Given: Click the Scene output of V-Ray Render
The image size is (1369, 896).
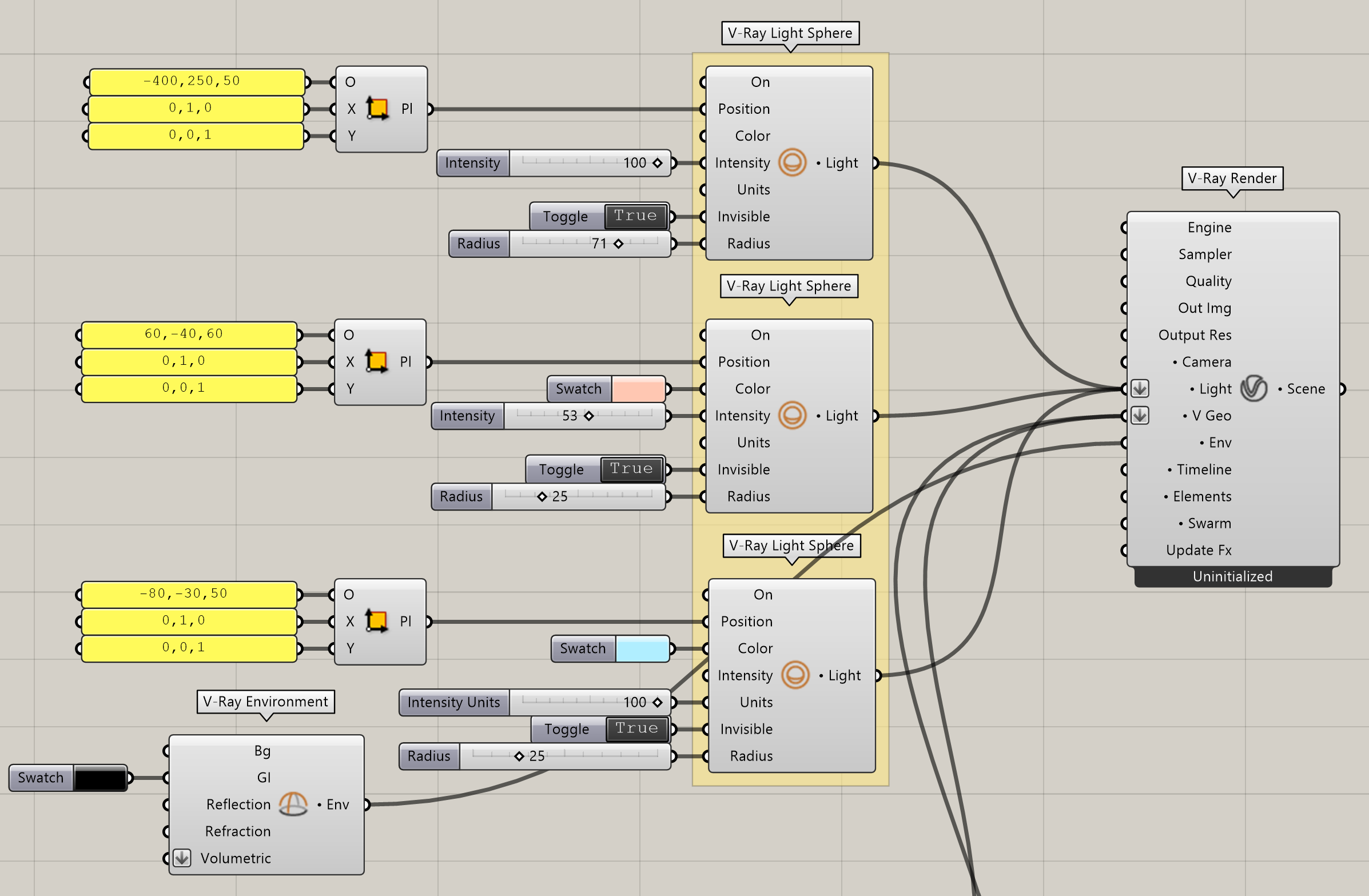Looking at the screenshot, I should pyautogui.click(x=1301, y=389).
